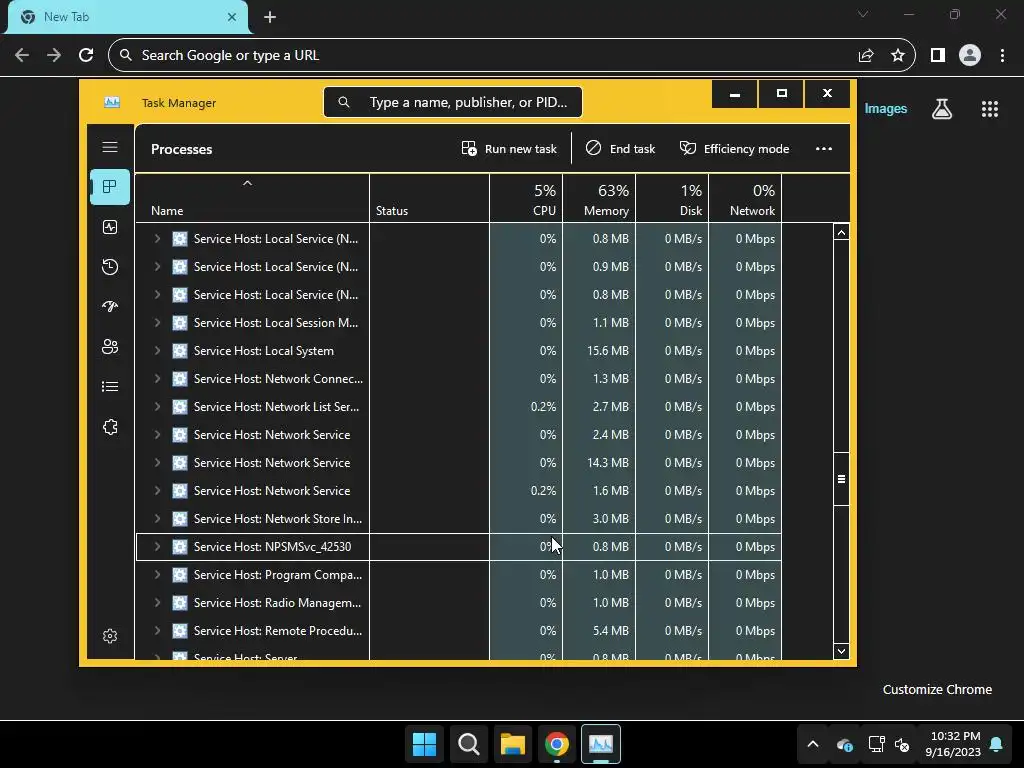This screenshot has width=1024, height=768.
Task: Click Customize Chrome button
Action: click(x=937, y=690)
